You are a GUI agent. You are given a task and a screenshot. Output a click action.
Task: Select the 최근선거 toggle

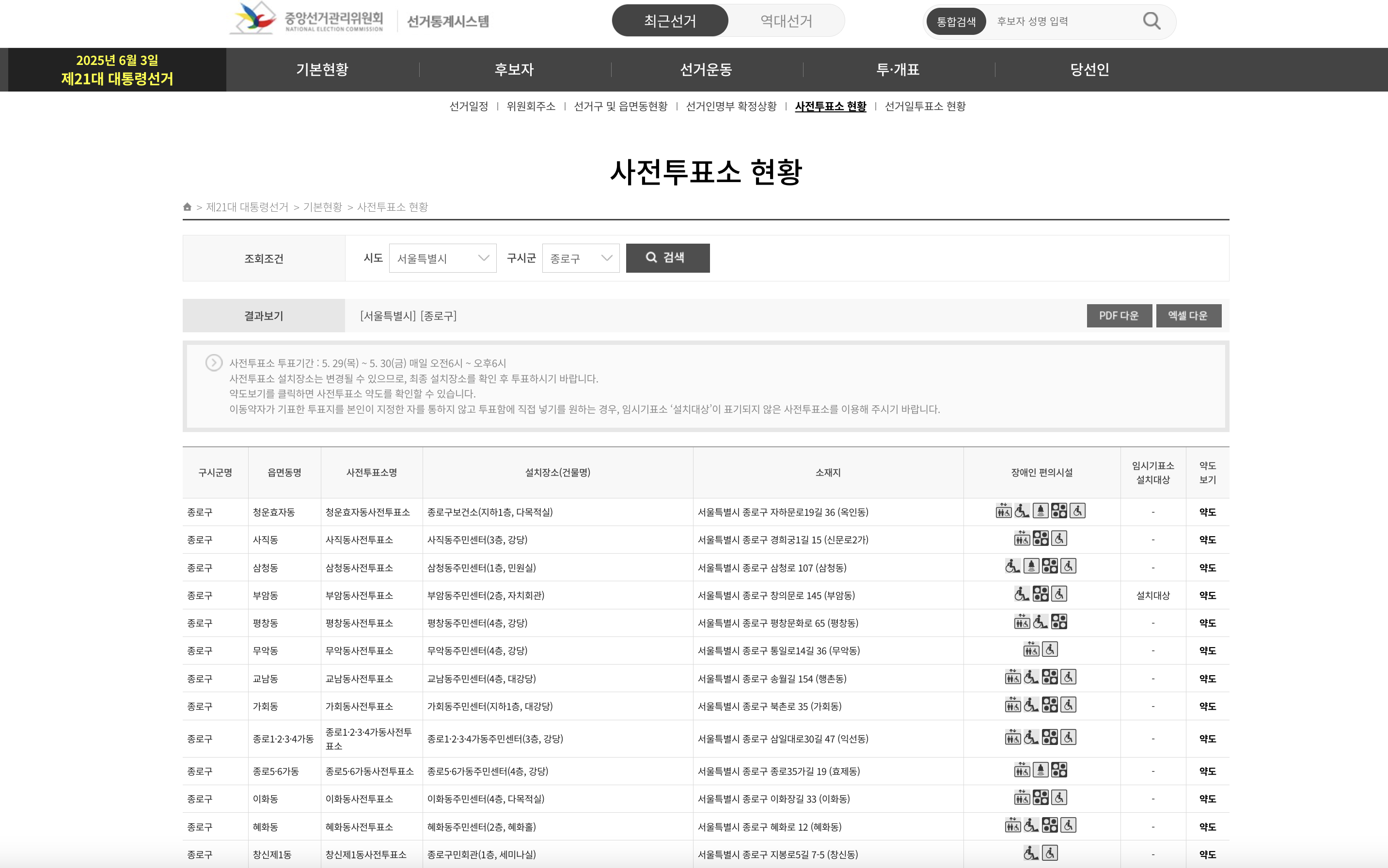pyautogui.click(x=670, y=21)
